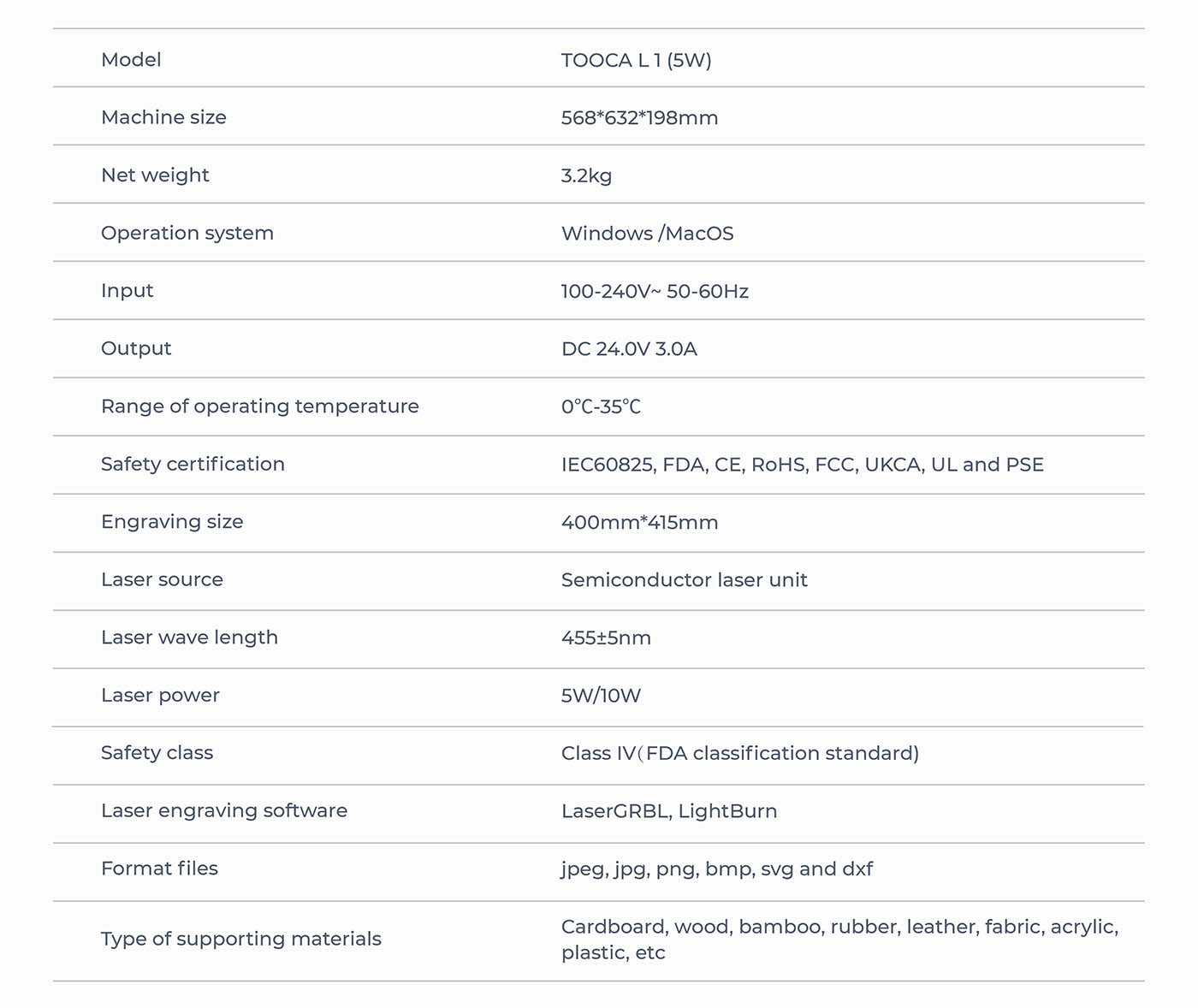Select the '100-240V~ 50-60Hz' input value

click(655, 292)
